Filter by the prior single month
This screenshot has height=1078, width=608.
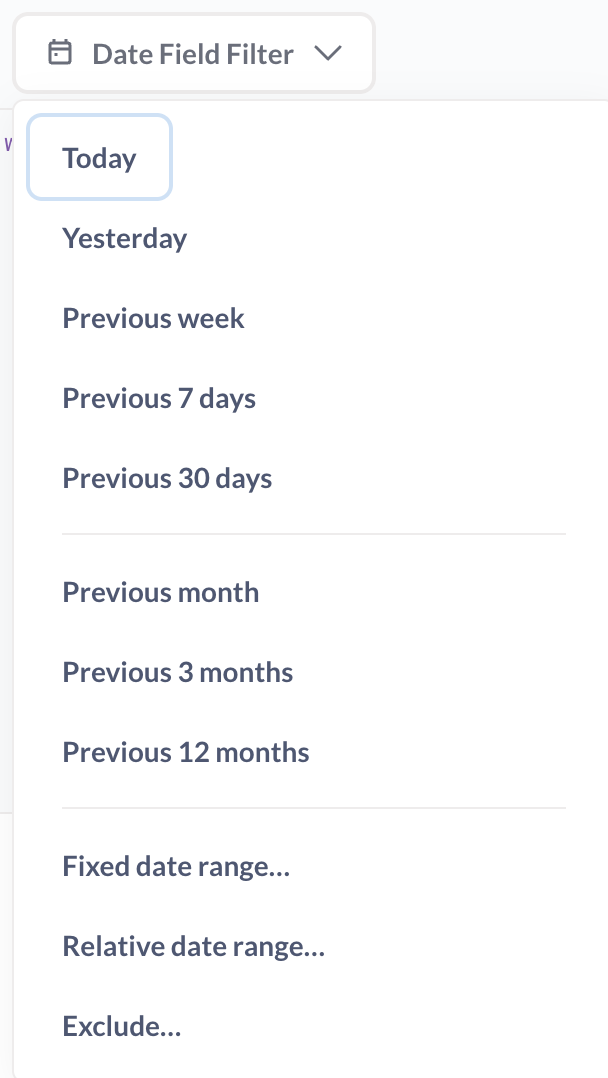(160, 592)
